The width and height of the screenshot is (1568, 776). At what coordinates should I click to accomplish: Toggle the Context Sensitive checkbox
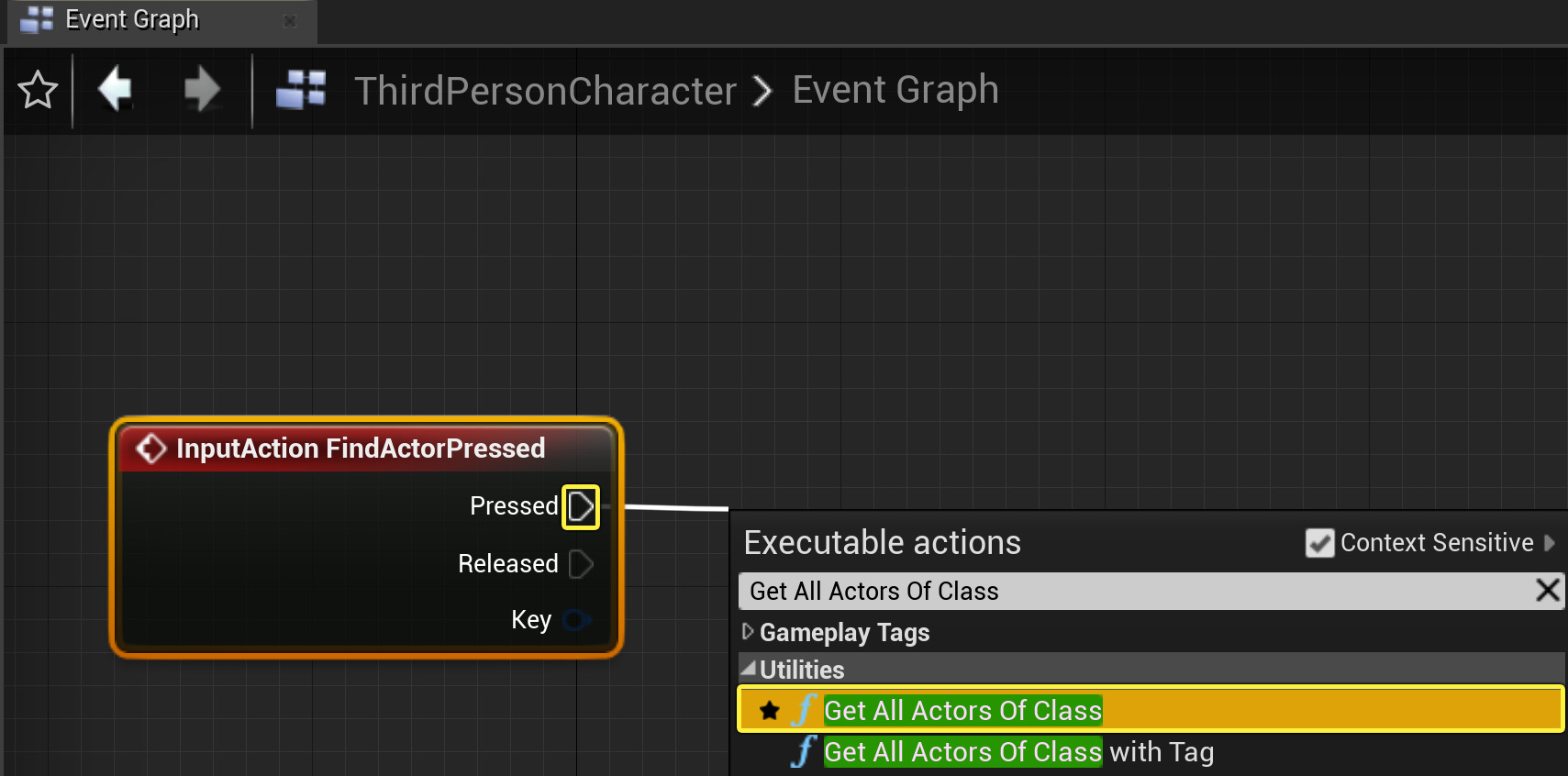pyautogui.click(x=1319, y=543)
